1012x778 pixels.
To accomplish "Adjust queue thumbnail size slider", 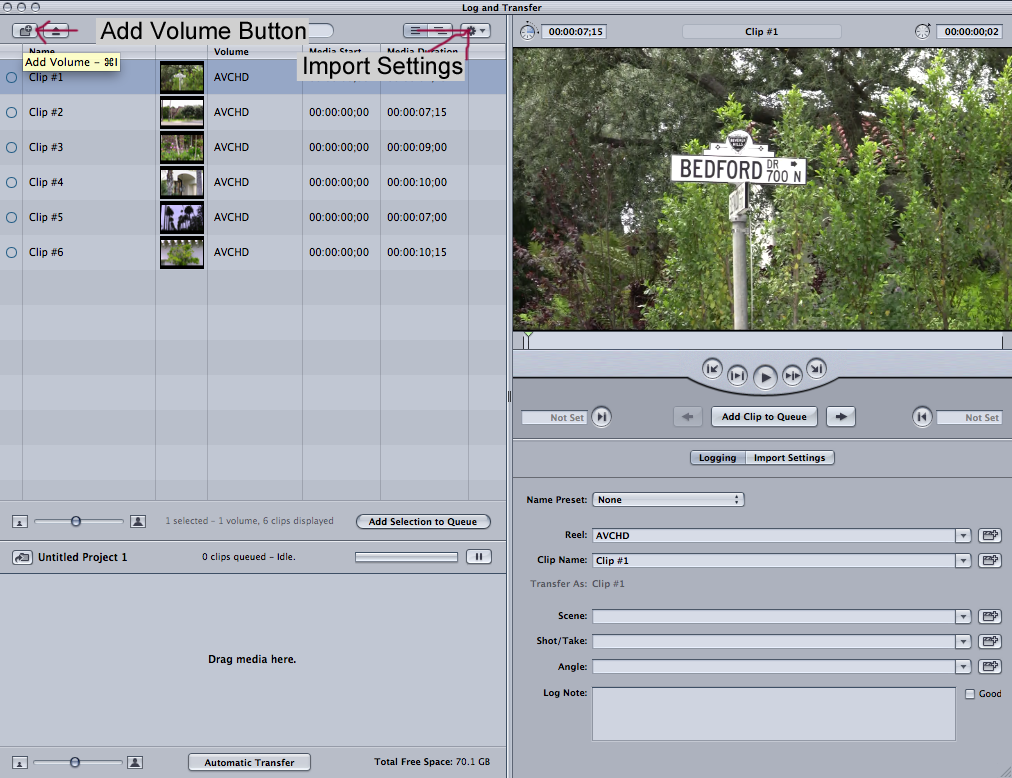I will coord(77,763).
